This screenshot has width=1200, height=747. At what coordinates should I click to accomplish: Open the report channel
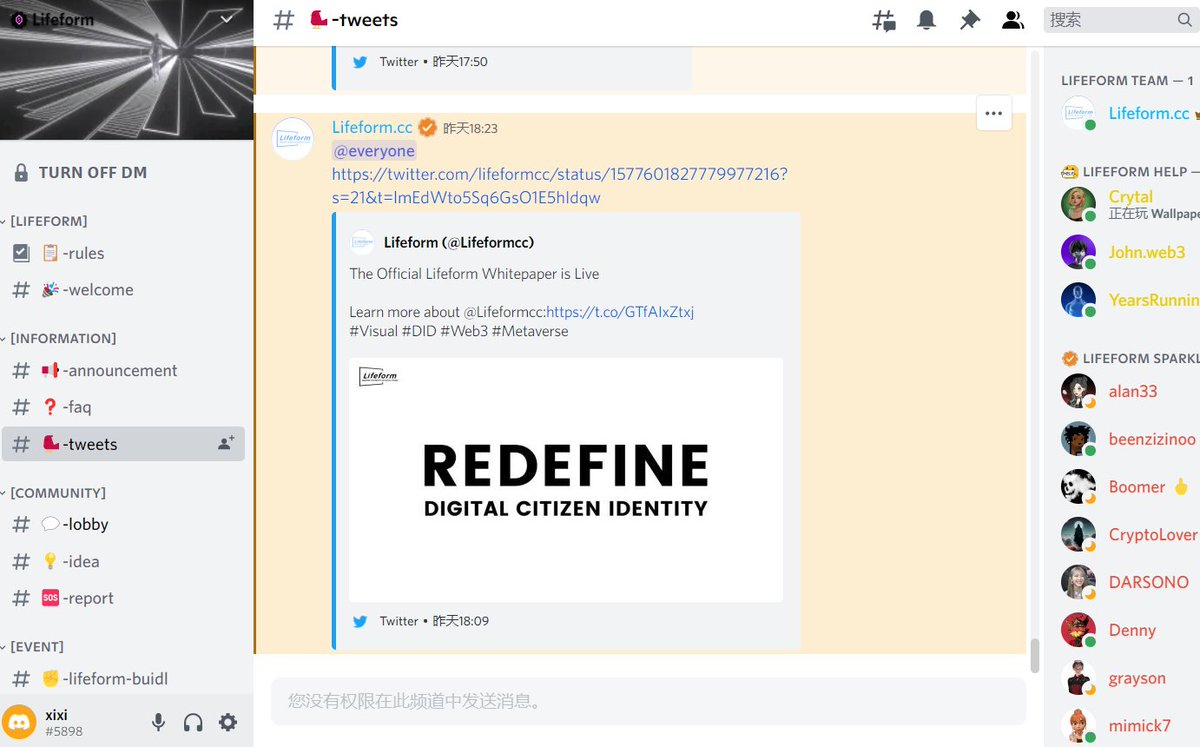pyautogui.click(x=124, y=598)
